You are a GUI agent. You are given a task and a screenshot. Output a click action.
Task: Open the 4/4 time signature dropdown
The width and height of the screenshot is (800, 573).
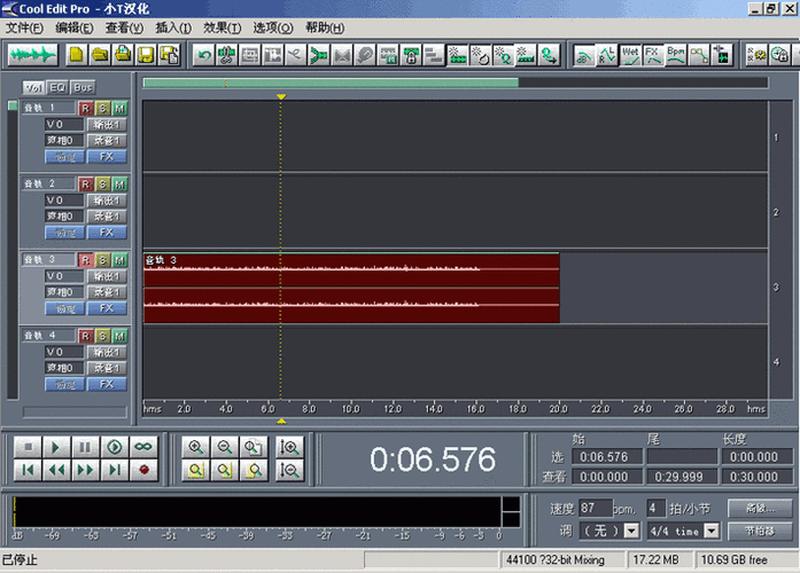pos(711,531)
